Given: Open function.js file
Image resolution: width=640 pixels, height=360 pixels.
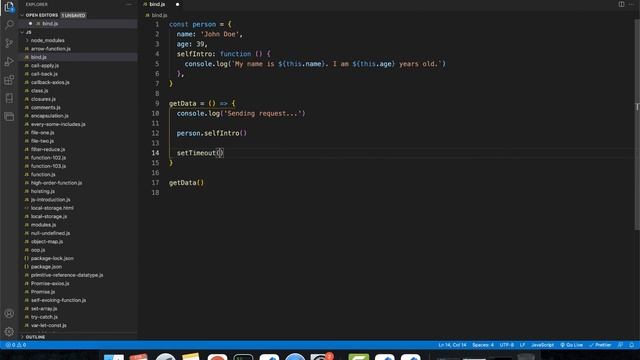Looking at the screenshot, I should point(43,174).
